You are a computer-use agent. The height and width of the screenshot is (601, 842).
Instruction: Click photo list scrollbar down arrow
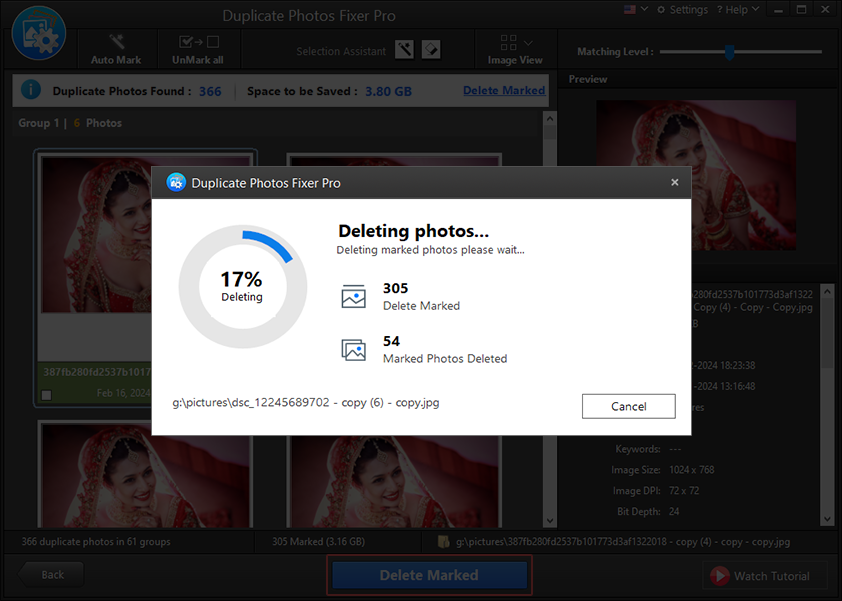coord(549,520)
